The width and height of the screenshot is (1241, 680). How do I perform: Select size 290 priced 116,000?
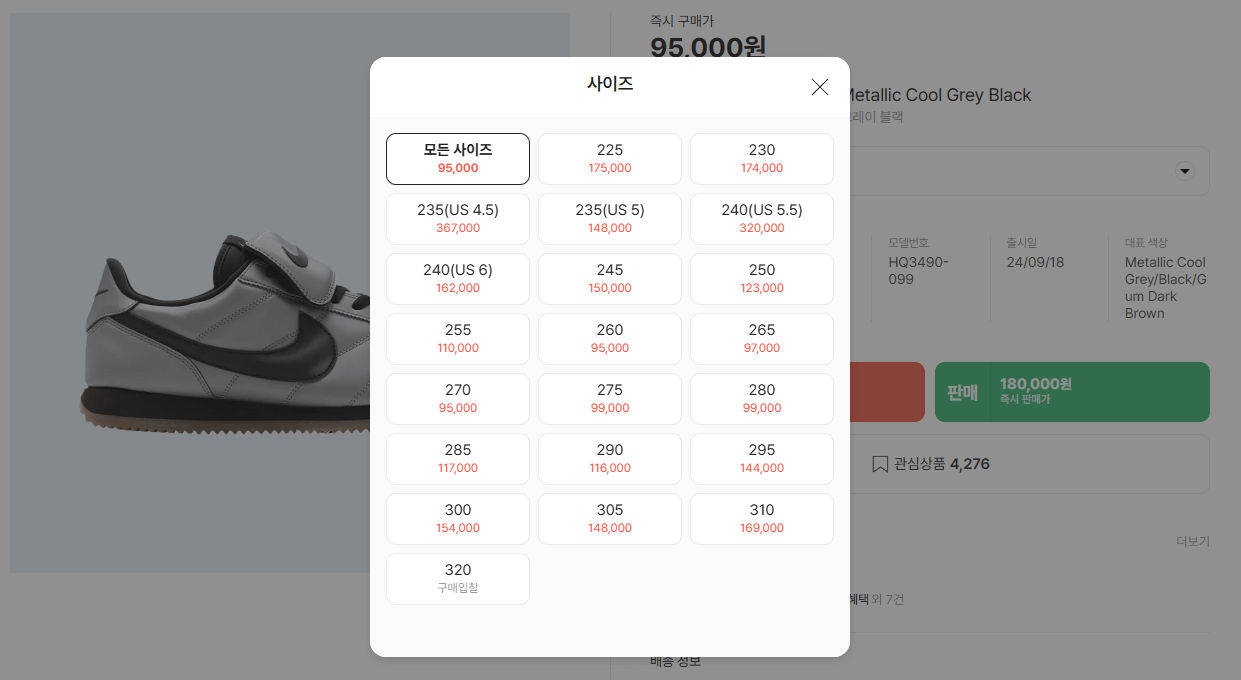[610, 459]
